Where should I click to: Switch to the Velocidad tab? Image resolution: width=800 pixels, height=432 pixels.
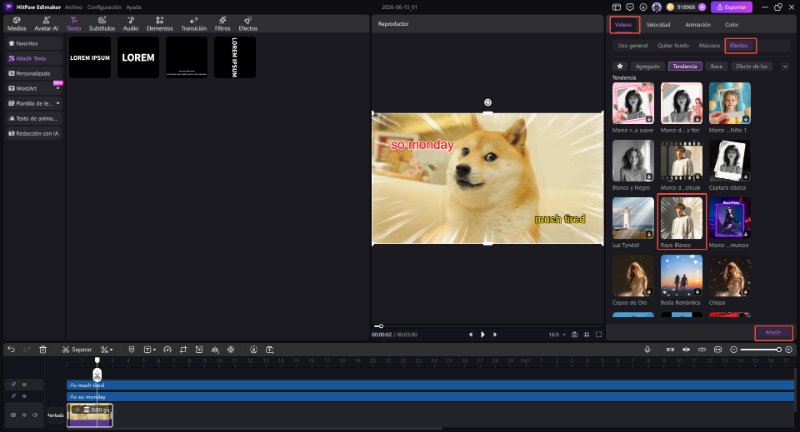[658, 24]
